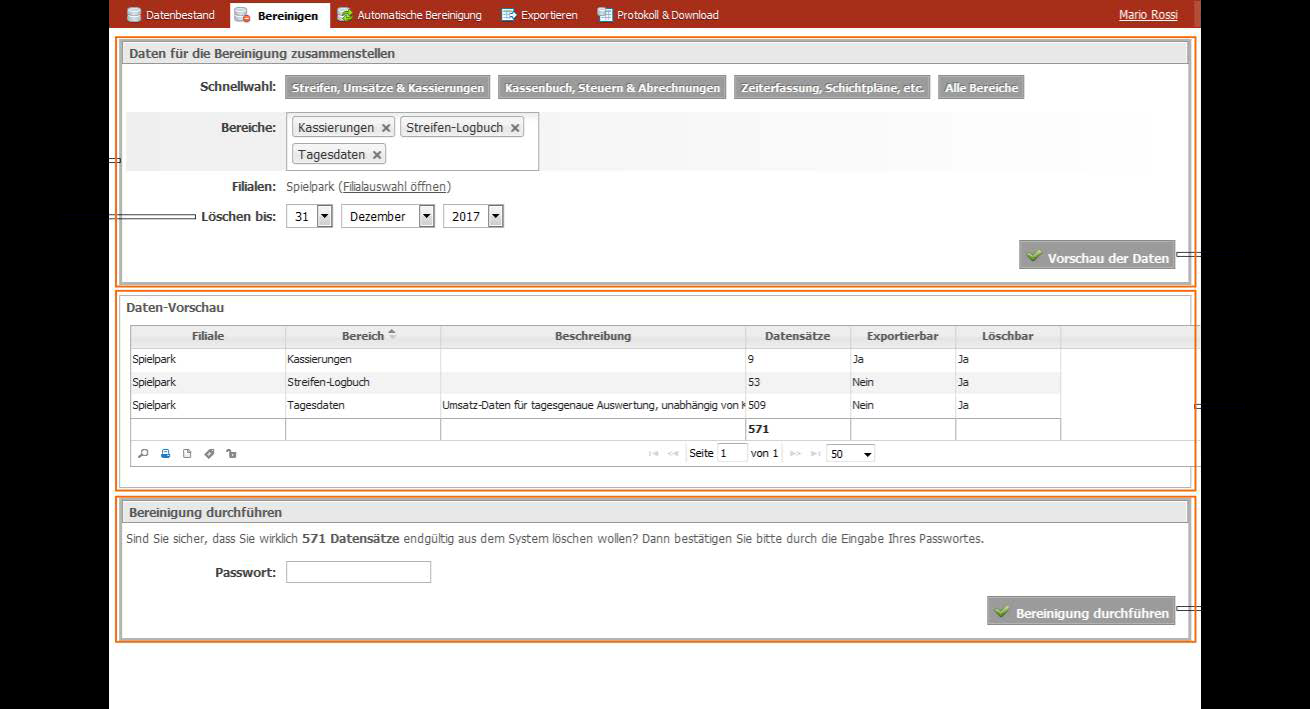This screenshot has height=709, width=1310.
Task: Choose quick selection Zeiterfassung, Schichtpläne, etc.
Action: tap(832, 88)
